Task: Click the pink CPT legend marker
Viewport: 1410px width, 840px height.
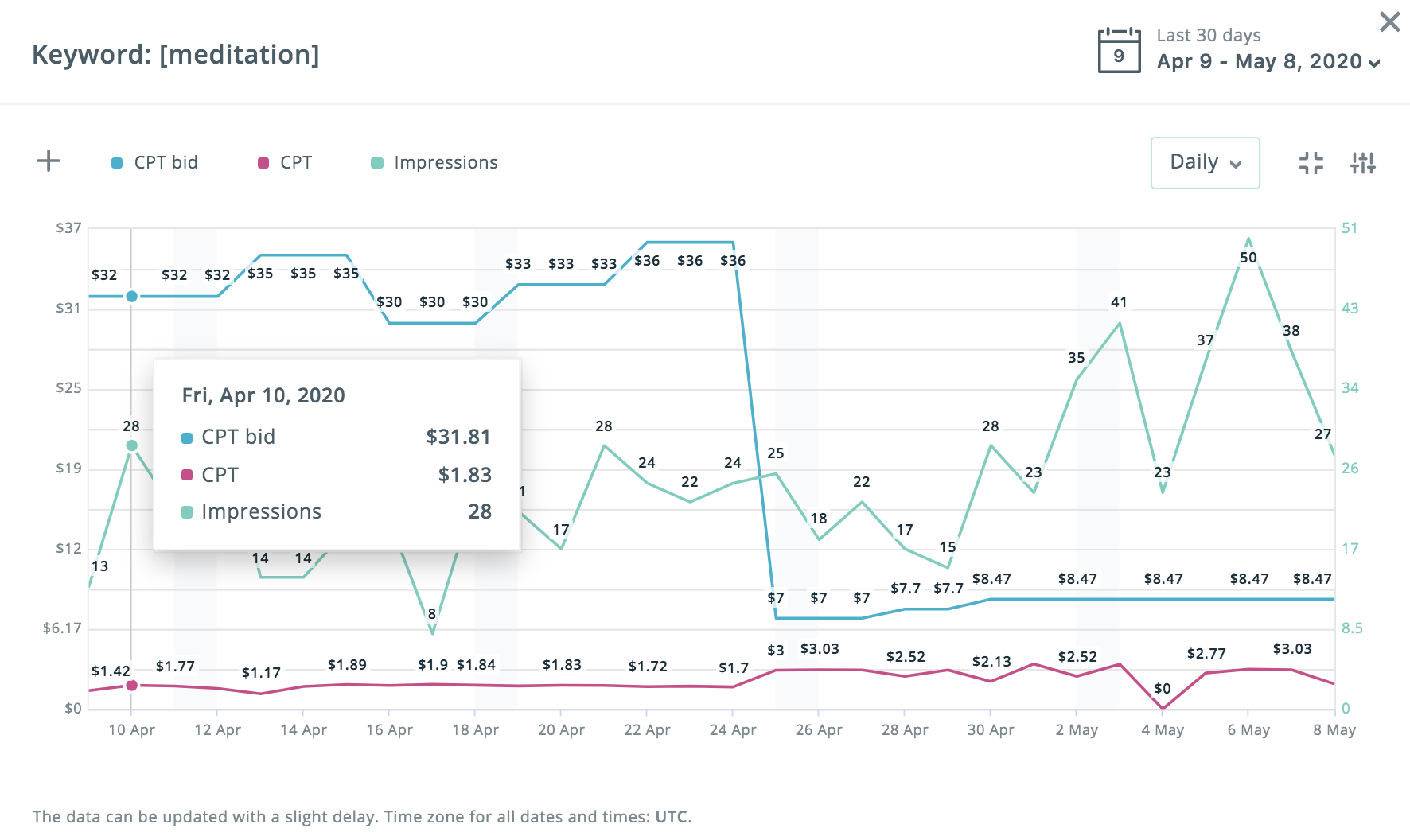Action: click(x=261, y=161)
